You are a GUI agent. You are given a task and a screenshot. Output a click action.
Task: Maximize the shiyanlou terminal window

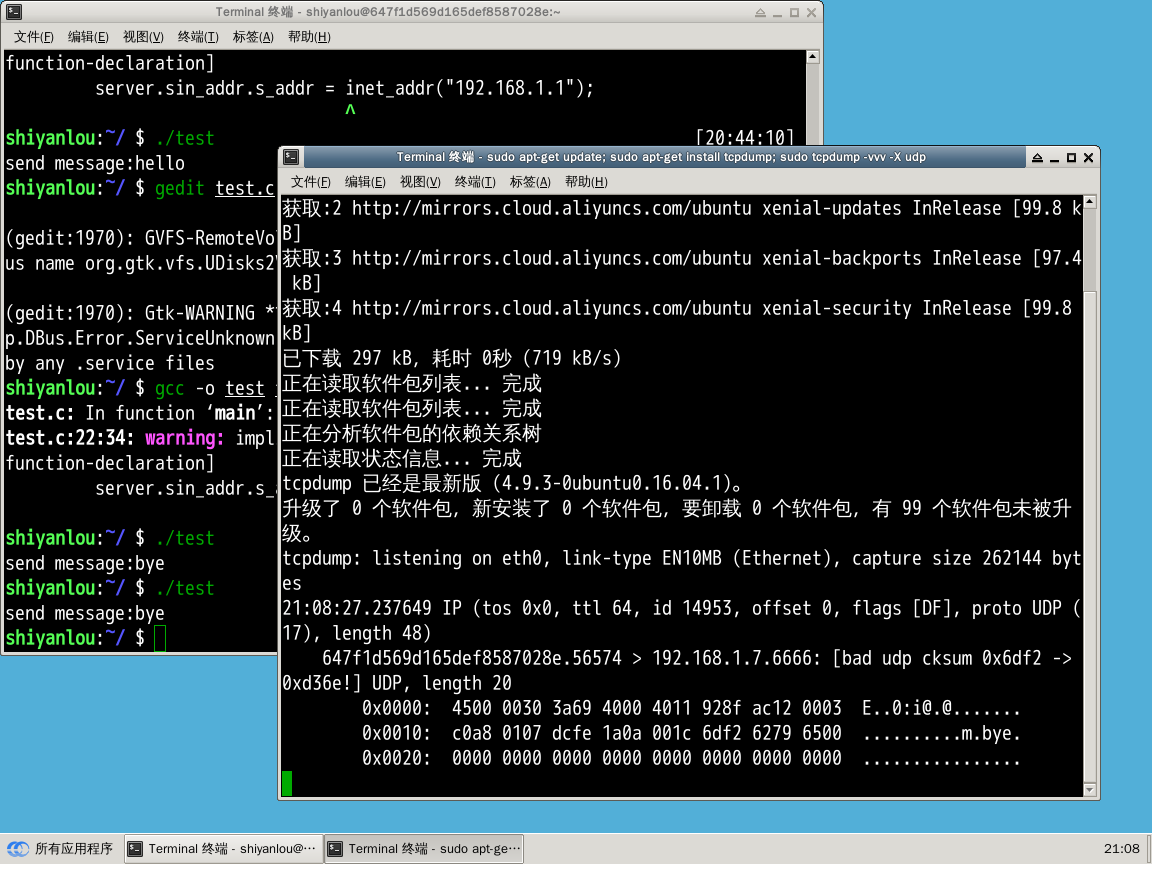[794, 12]
